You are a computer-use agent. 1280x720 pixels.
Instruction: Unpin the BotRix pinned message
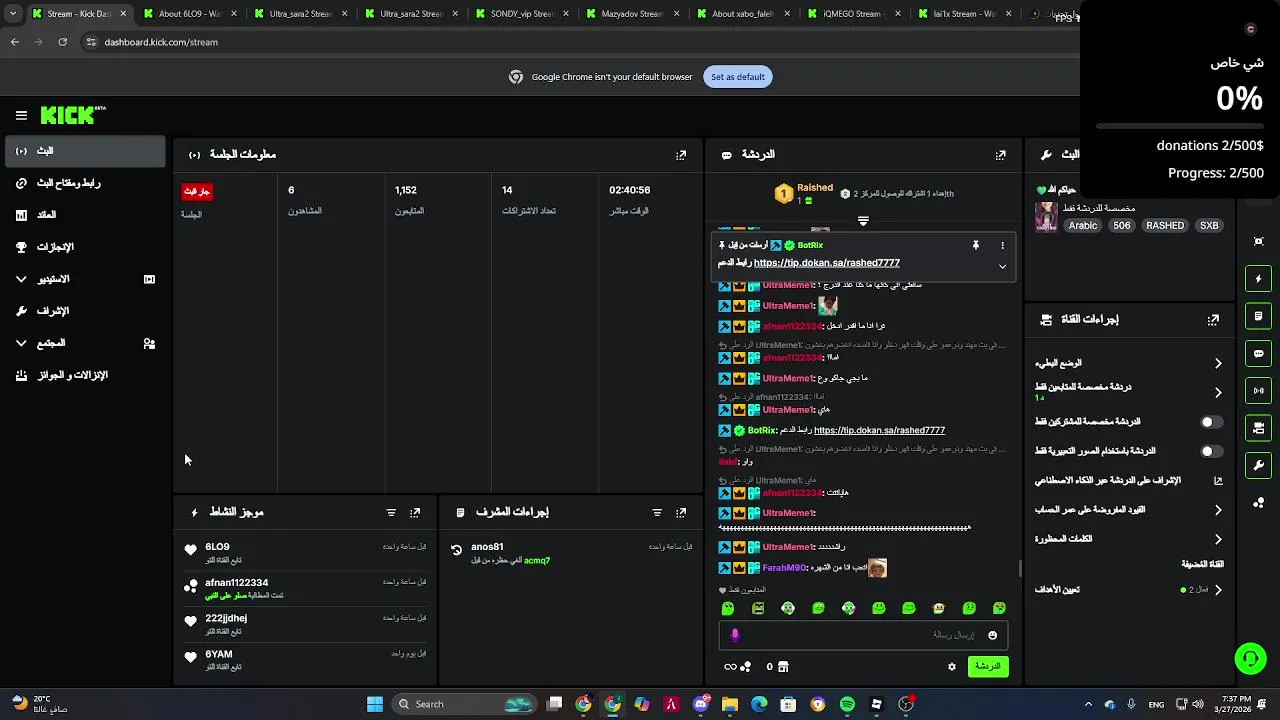[976, 245]
